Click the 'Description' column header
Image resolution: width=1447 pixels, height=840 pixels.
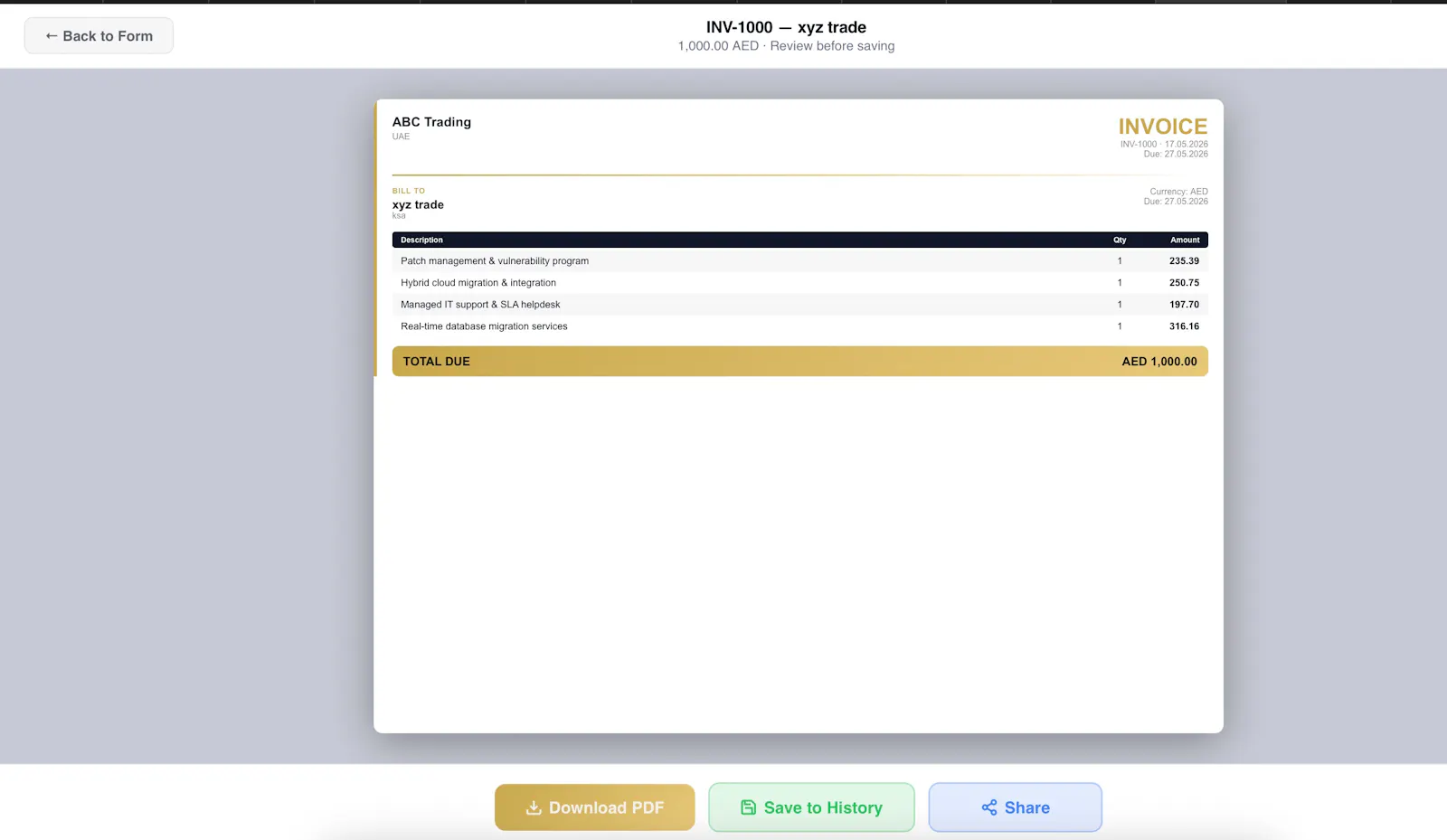click(421, 240)
